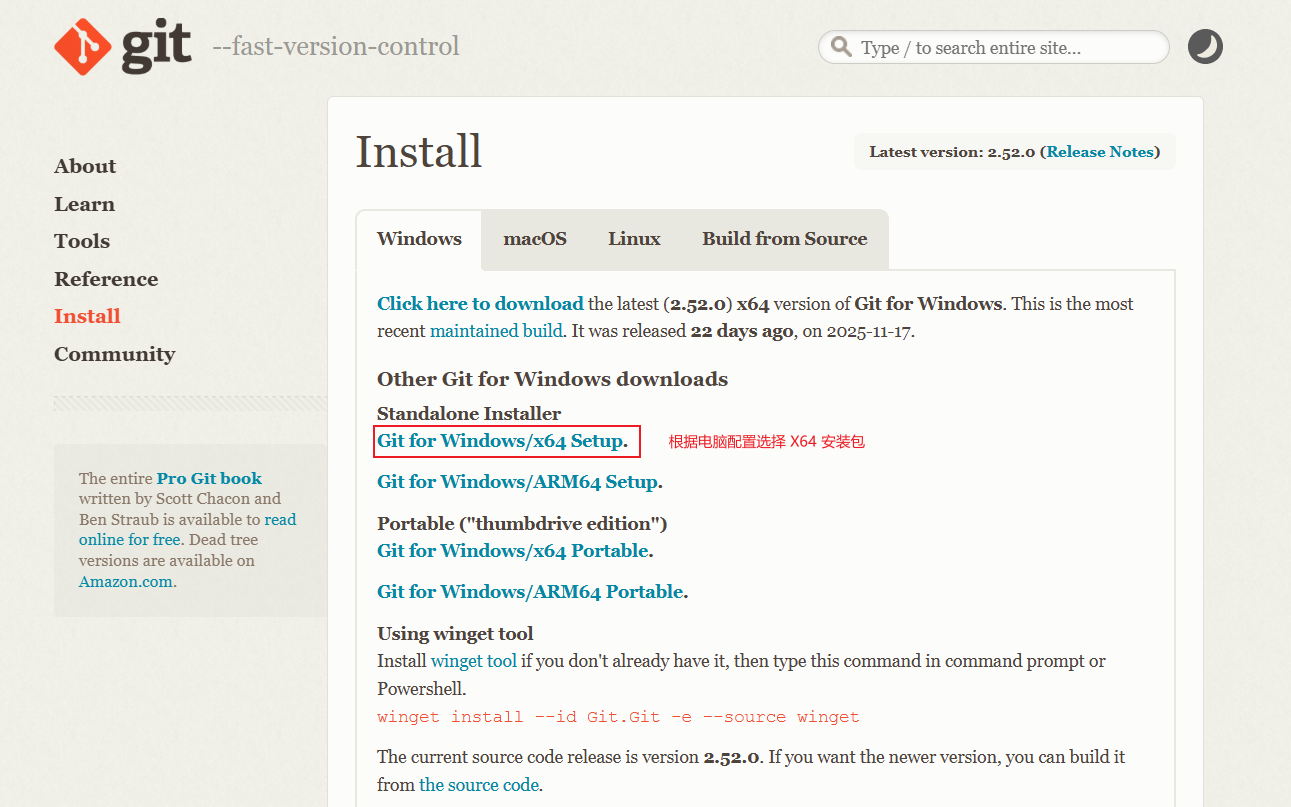The image size is (1291, 807).
Task: Click the Git logo icon
Action: pyautogui.click(x=122, y=47)
